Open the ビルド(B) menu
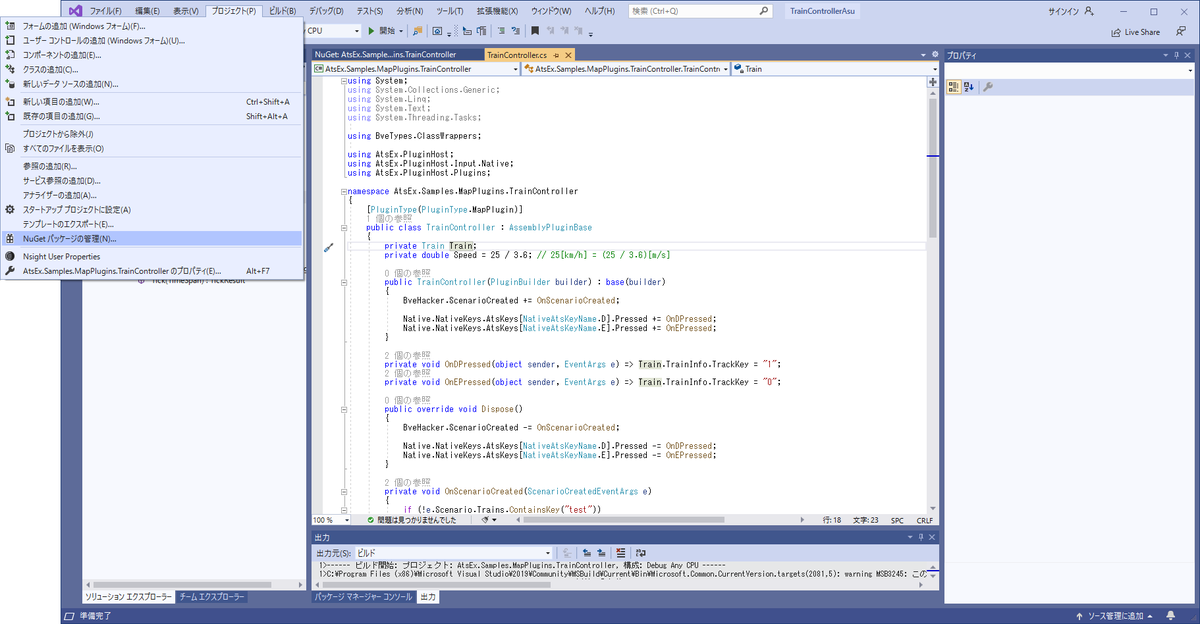 pos(283,10)
